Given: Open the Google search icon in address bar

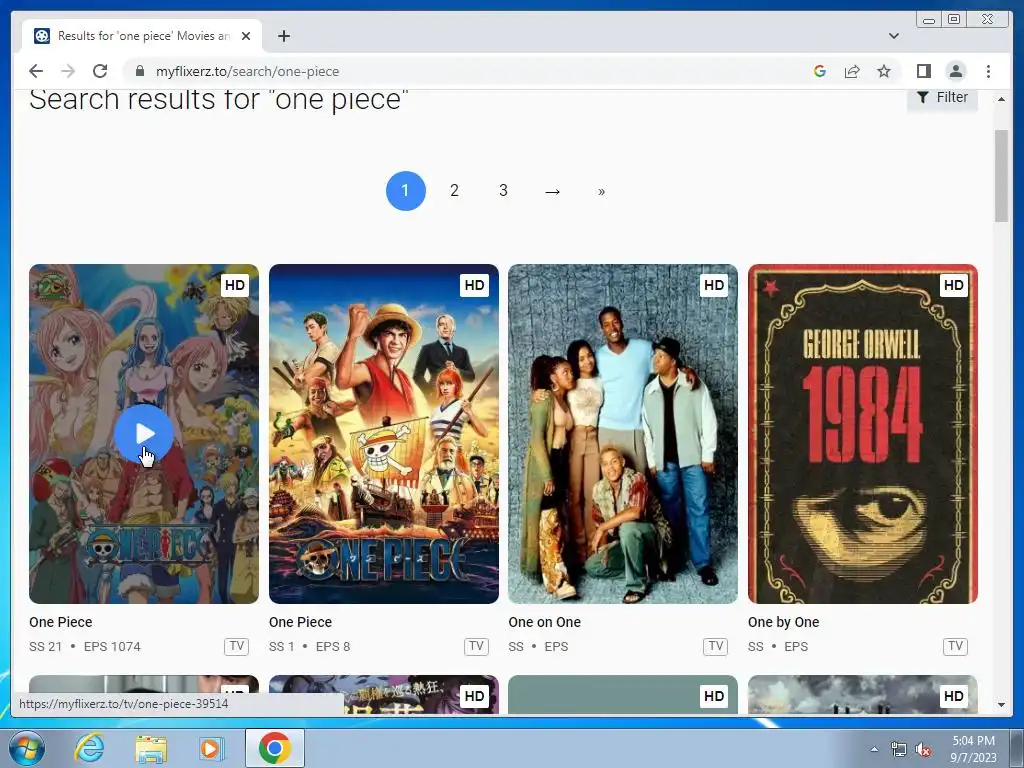Looking at the screenshot, I should pyautogui.click(x=820, y=71).
